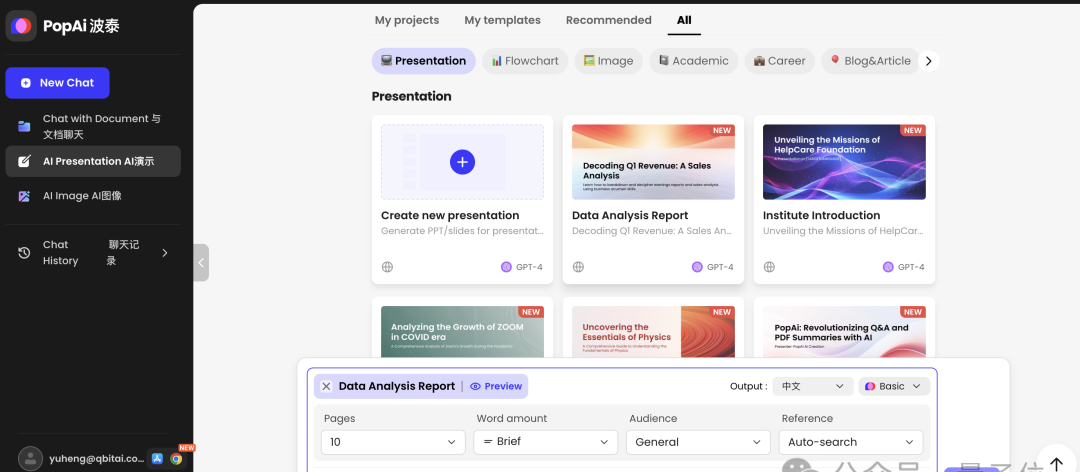Switch to the All tab
The image size is (1080, 472).
point(684,20)
